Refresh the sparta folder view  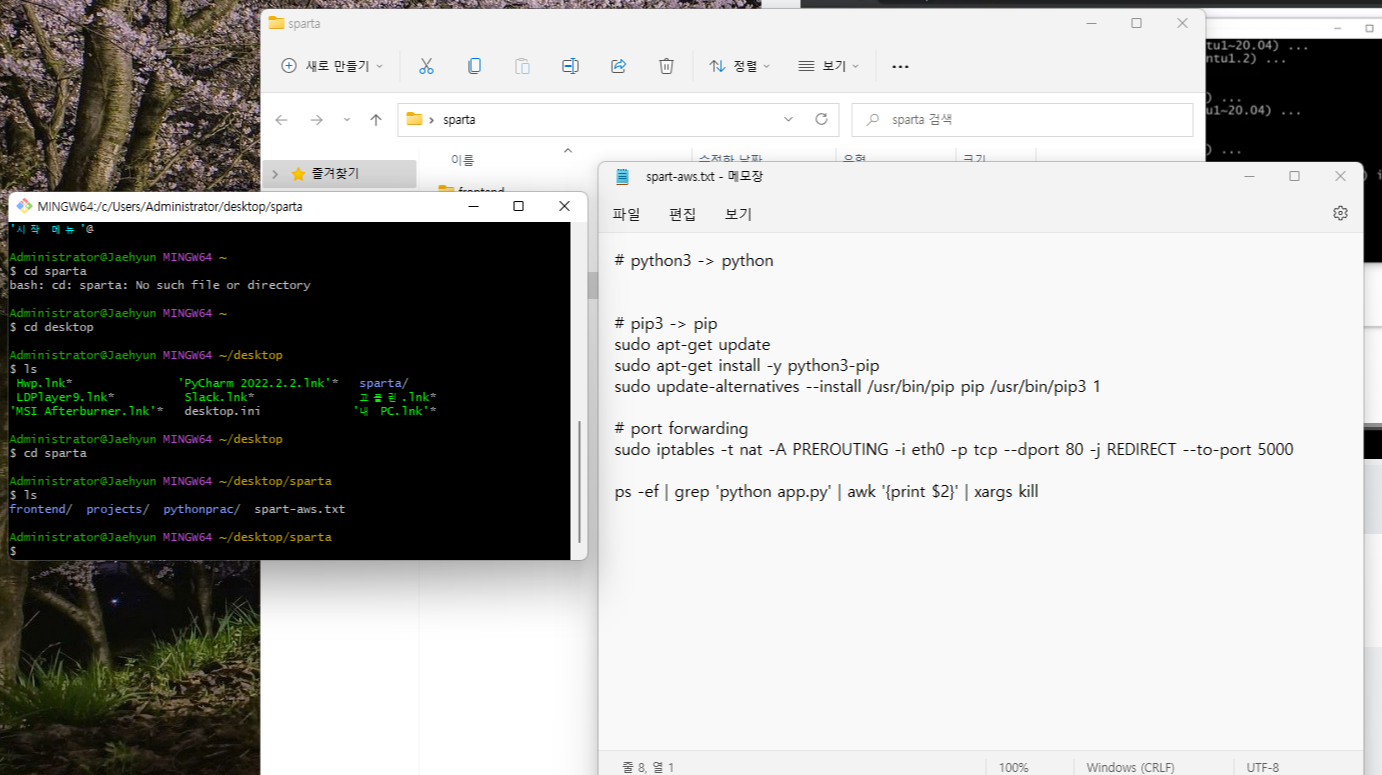tap(821, 119)
